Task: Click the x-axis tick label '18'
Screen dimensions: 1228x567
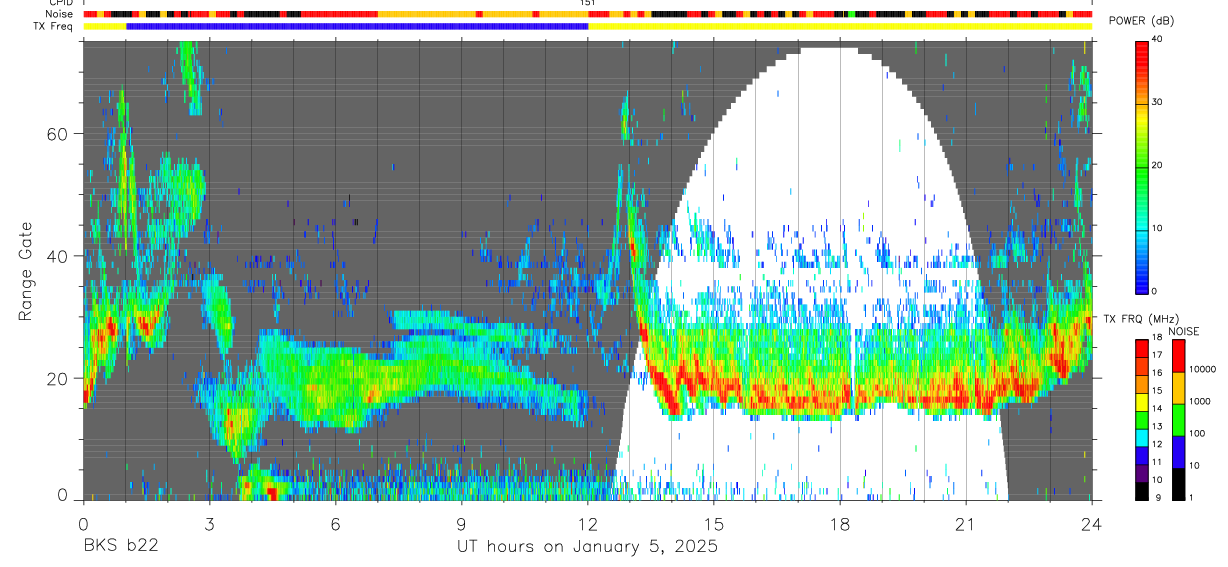Action: click(840, 523)
